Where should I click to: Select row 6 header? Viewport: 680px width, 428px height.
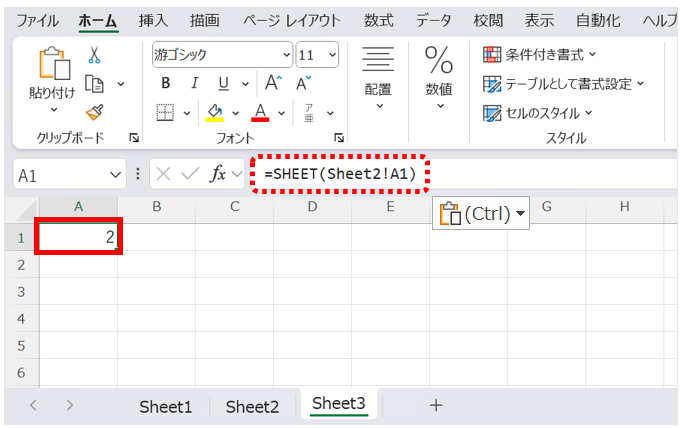click(x=21, y=373)
